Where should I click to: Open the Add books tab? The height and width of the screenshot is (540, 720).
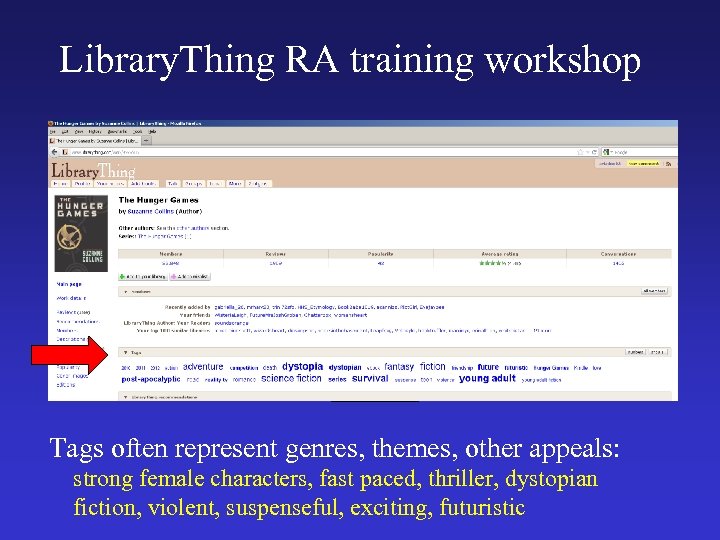[x=144, y=184]
